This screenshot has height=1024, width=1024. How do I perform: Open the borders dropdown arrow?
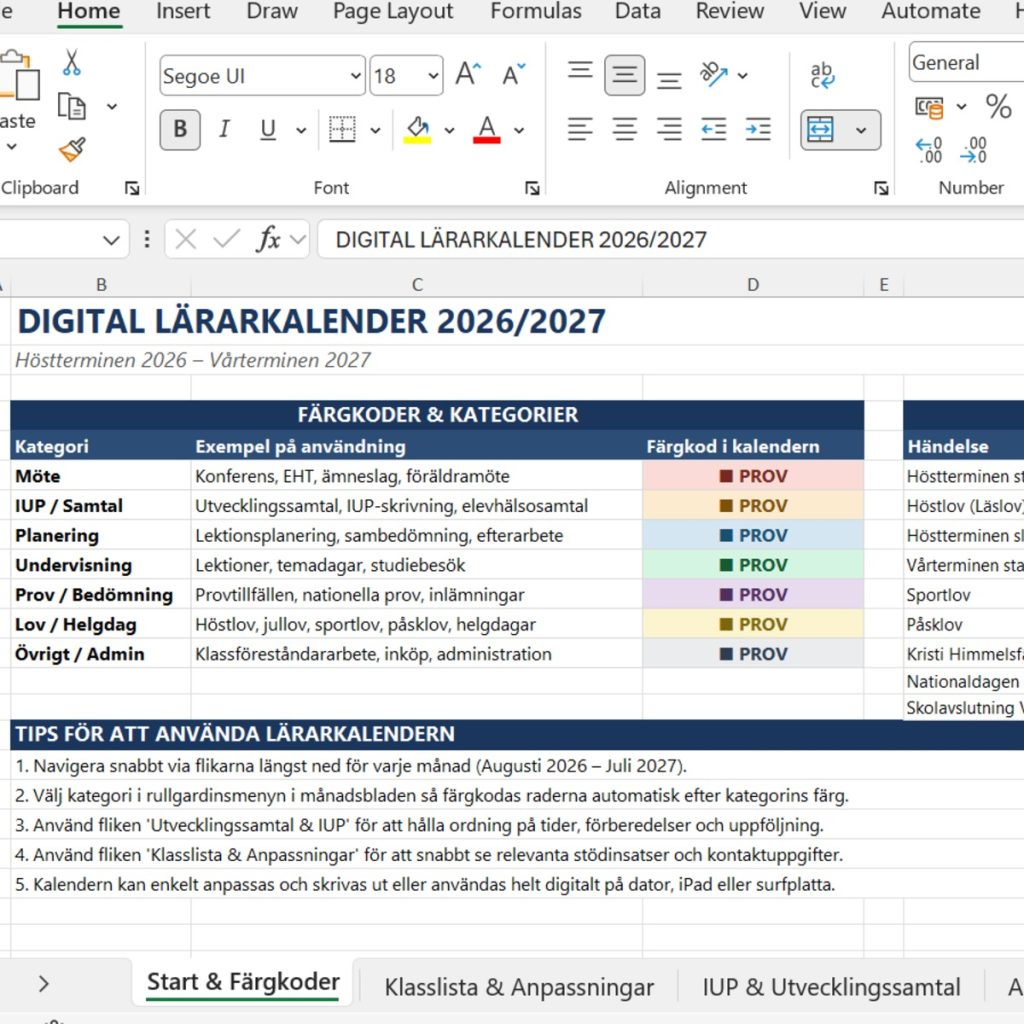click(x=376, y=130)
